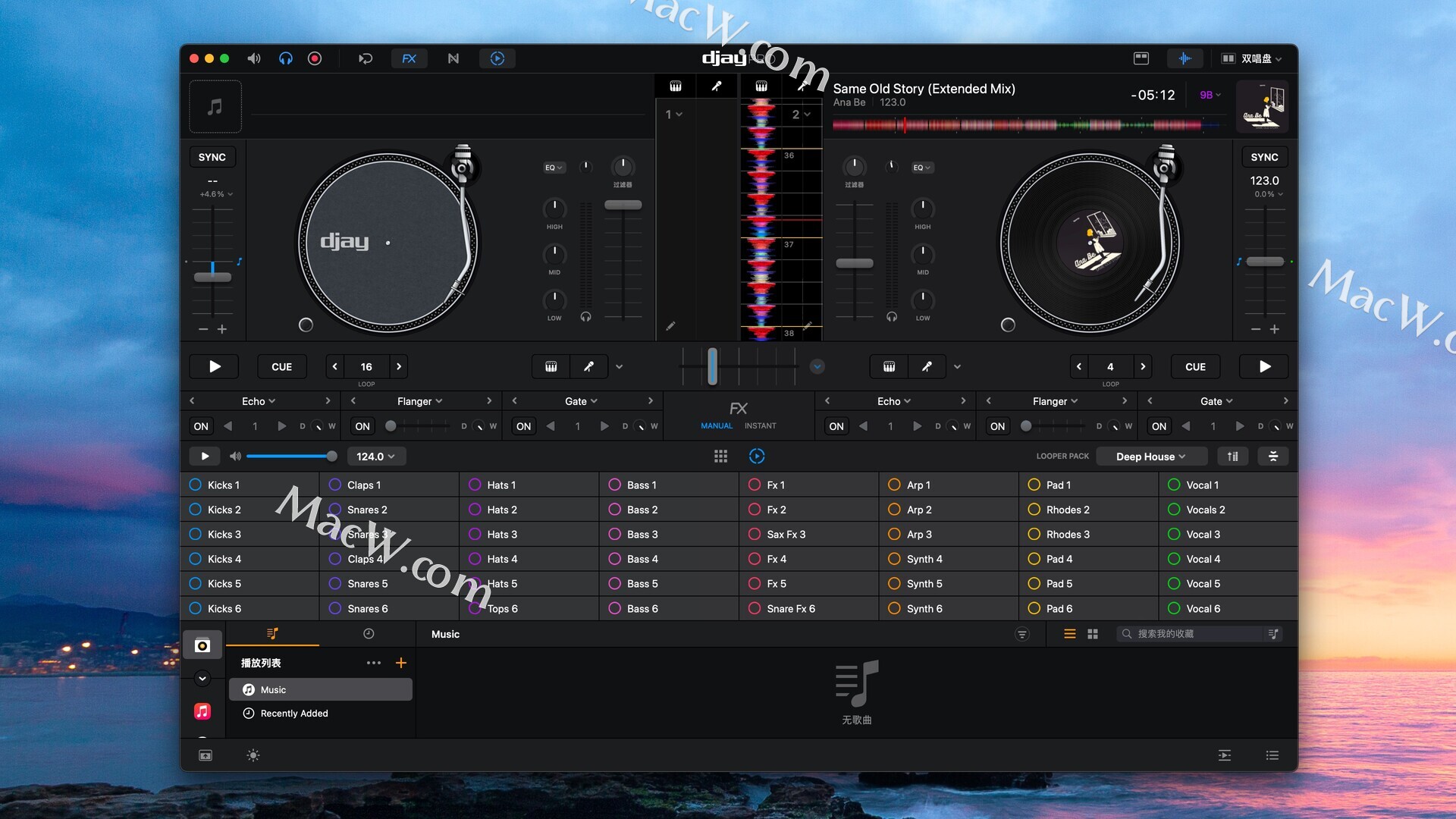Image resolution: width=1456 pixels, height=819 pixels.
Task: Open the 124.0 looper tempo dropdown
Action: coord(376,457)
